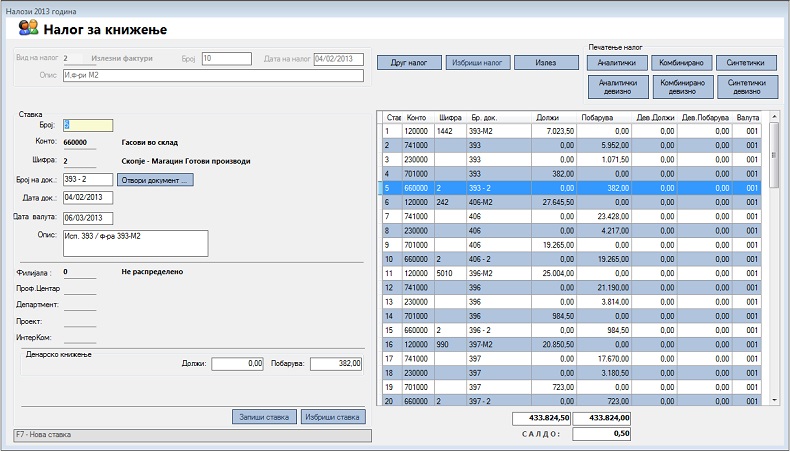Viewport: 790px width, 452px height.
Task: Select row 8 with amount 4.217,00
Action: pyautogui.click(x=571, y=231)
